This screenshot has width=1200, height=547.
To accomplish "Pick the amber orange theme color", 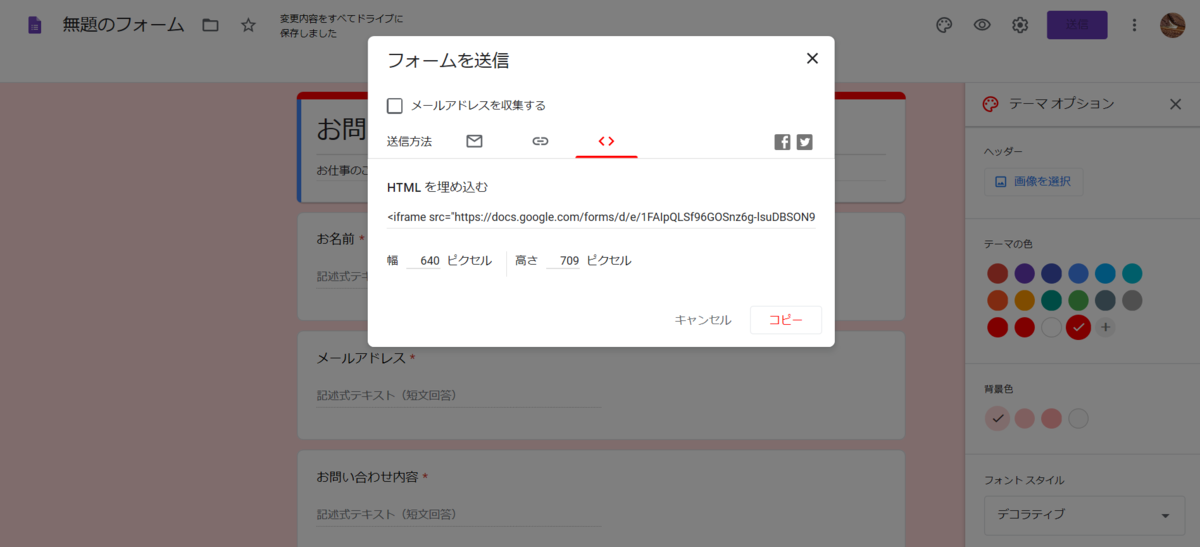I will tap(1024, 300).
